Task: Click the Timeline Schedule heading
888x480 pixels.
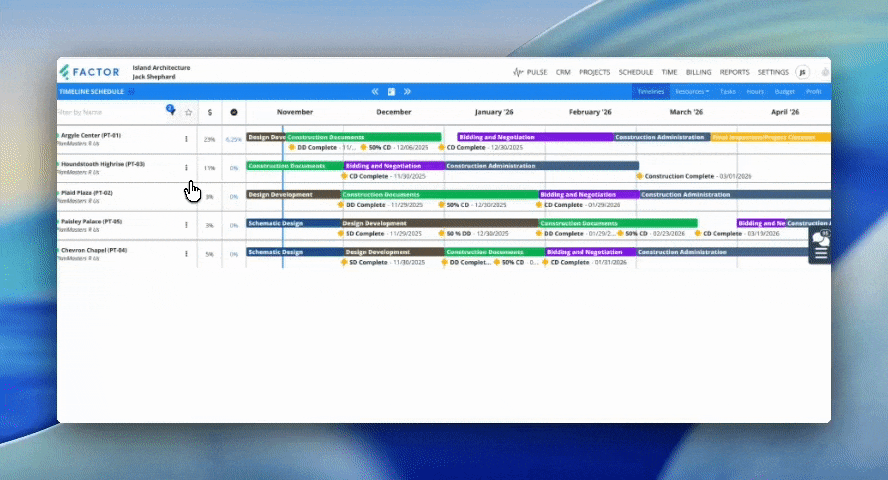Action: [x=91, y=91]
